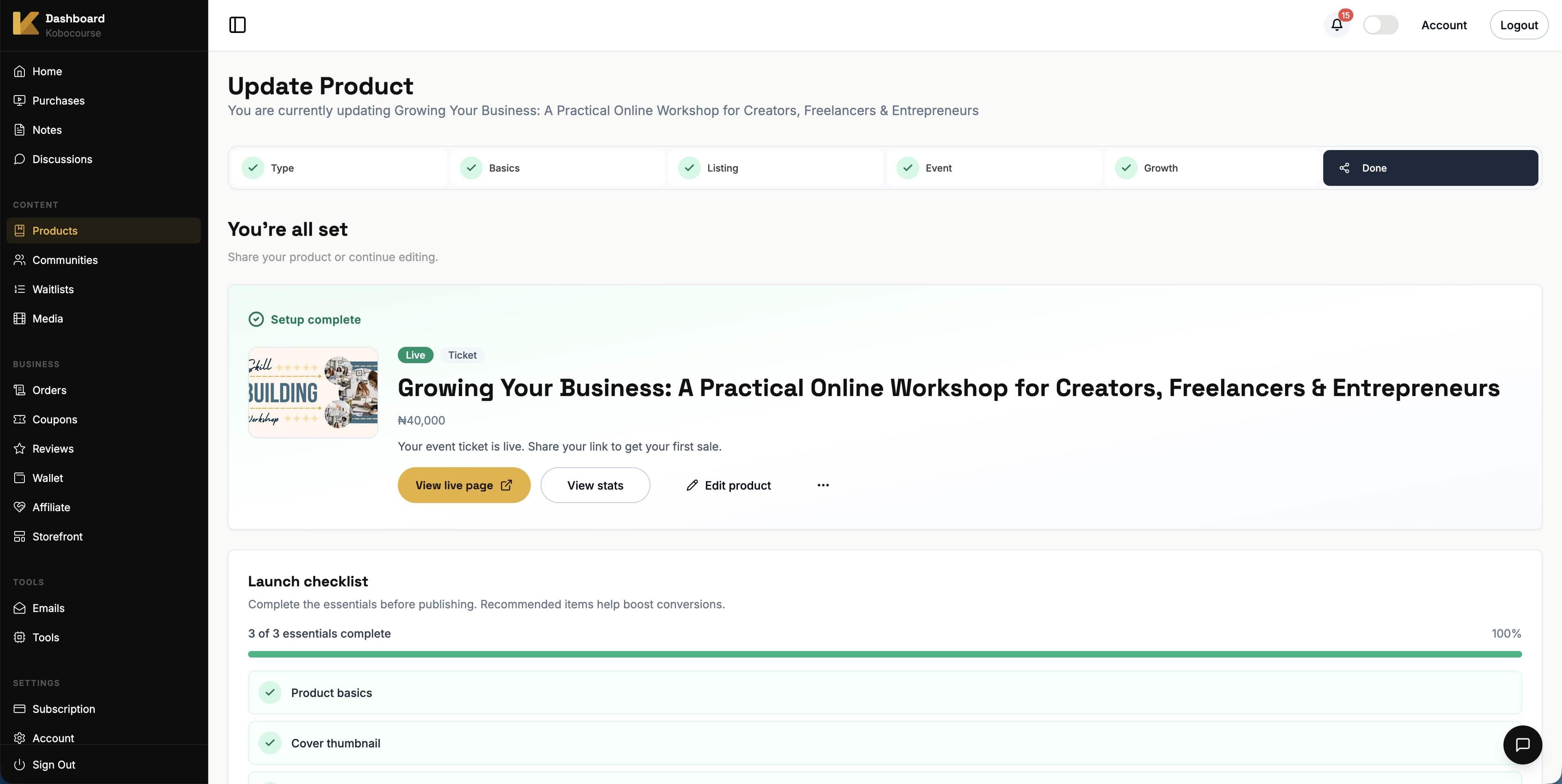Click the essentials progress bar

885,654
